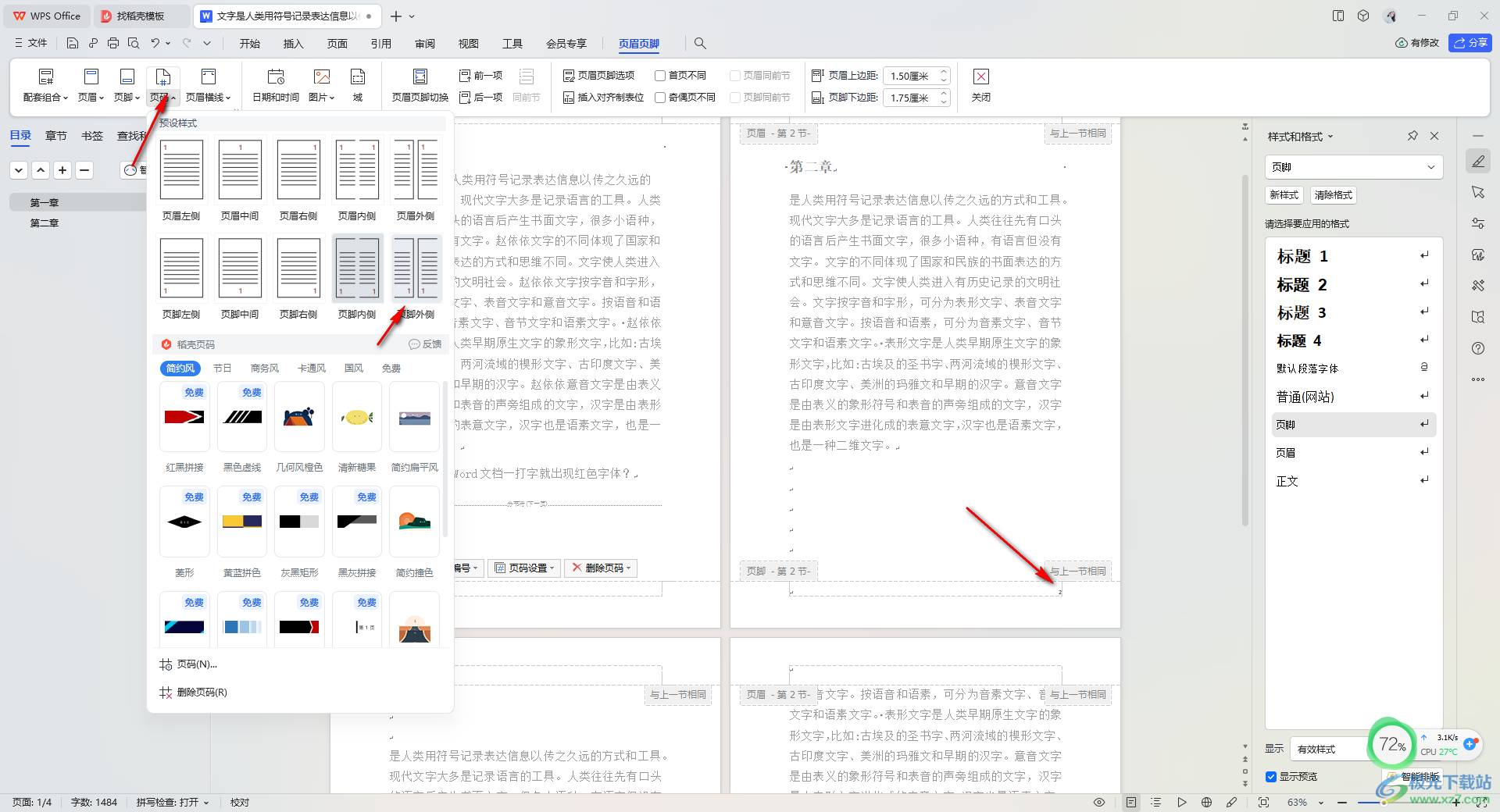
Task: Open the 插入 ribbon tab
Action: coord(294,44)
